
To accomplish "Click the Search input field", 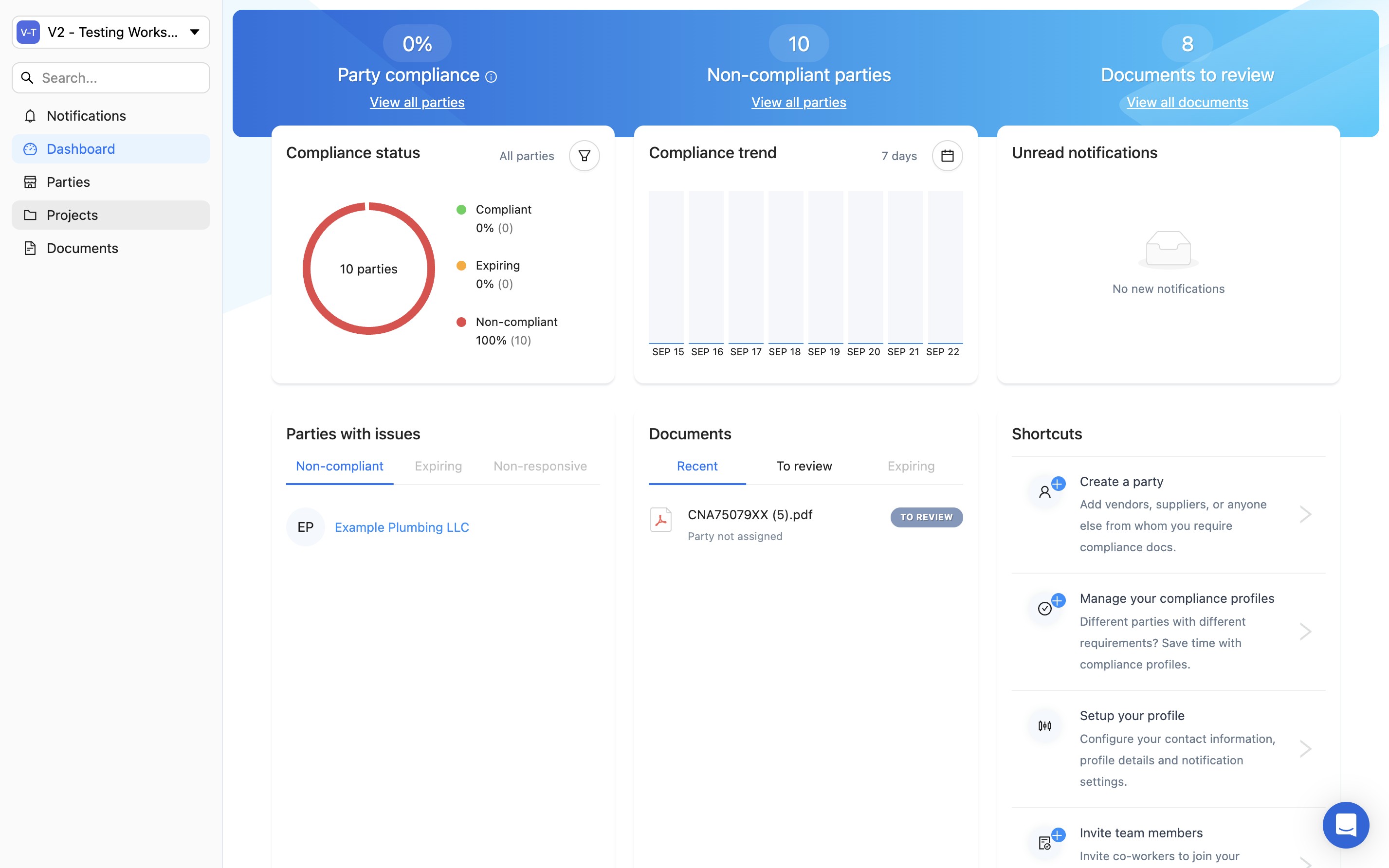I will pos(121,78).
